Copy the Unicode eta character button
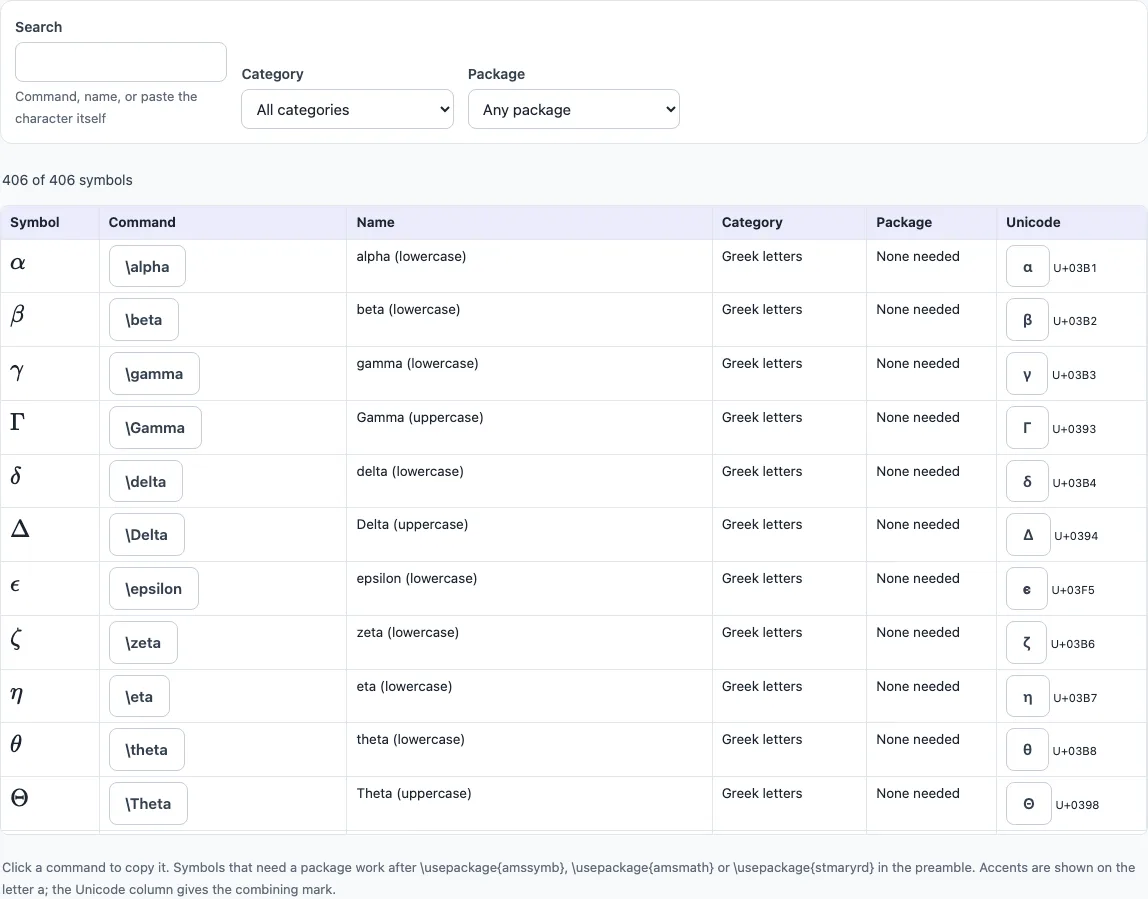 (x=1027, y=697)
